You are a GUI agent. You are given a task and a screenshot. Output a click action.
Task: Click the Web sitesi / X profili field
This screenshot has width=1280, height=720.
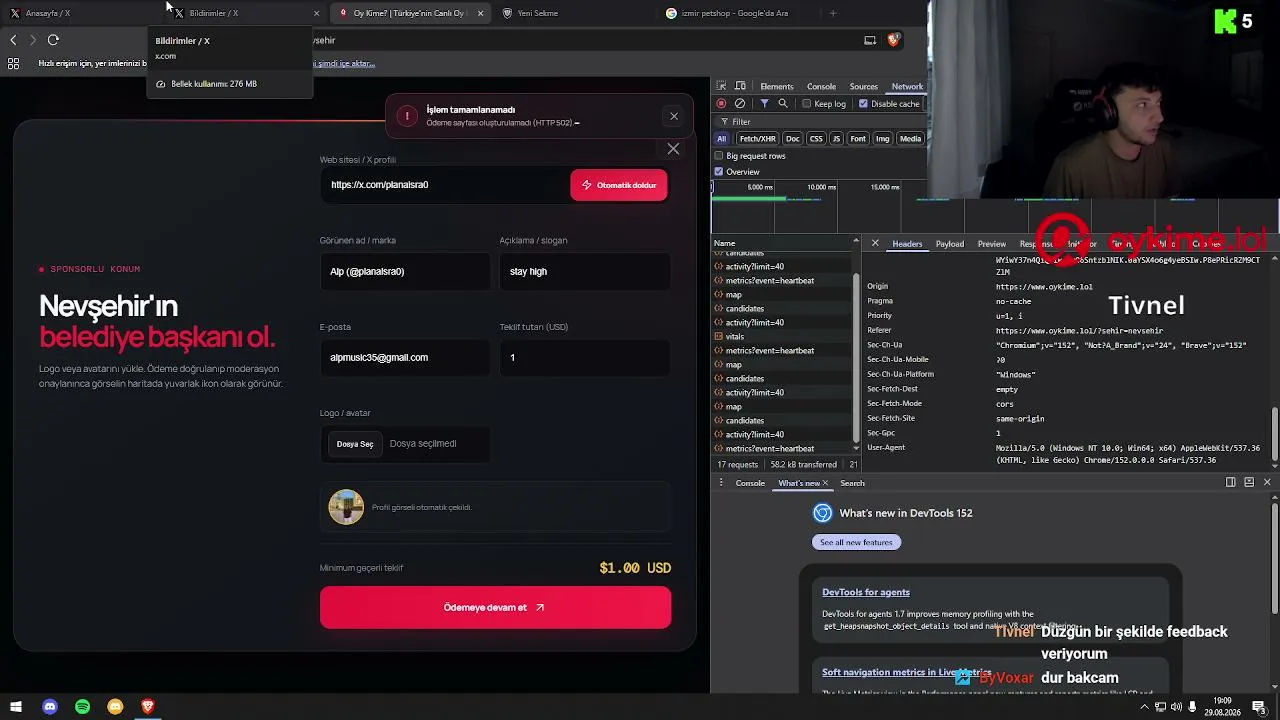coord(444,185)
